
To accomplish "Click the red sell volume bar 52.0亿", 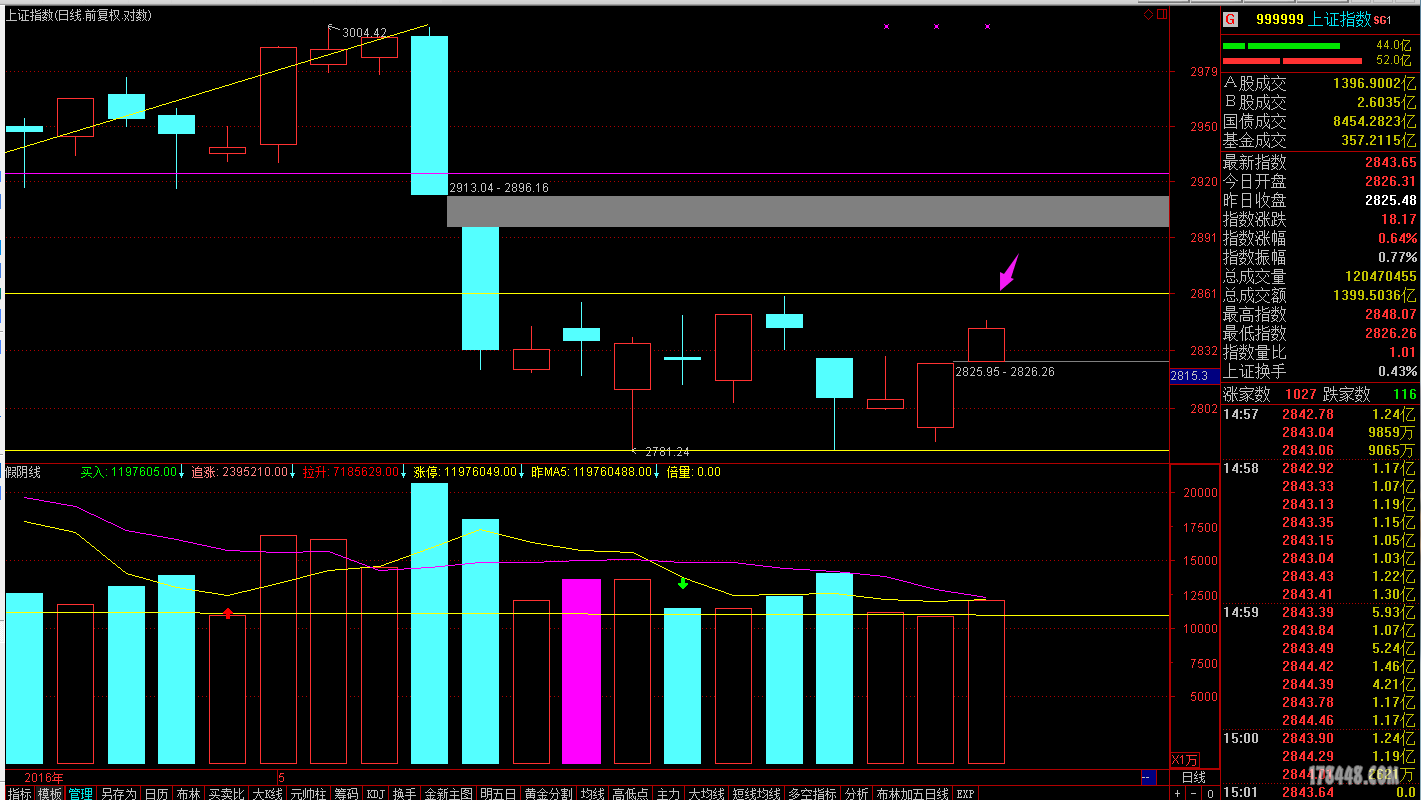I will pos(1292,61).
